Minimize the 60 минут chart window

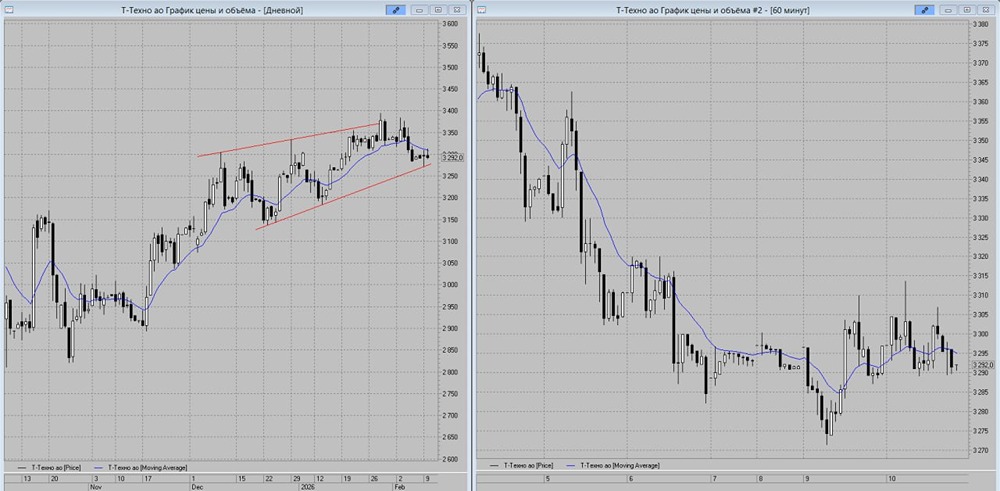(950, 10)
